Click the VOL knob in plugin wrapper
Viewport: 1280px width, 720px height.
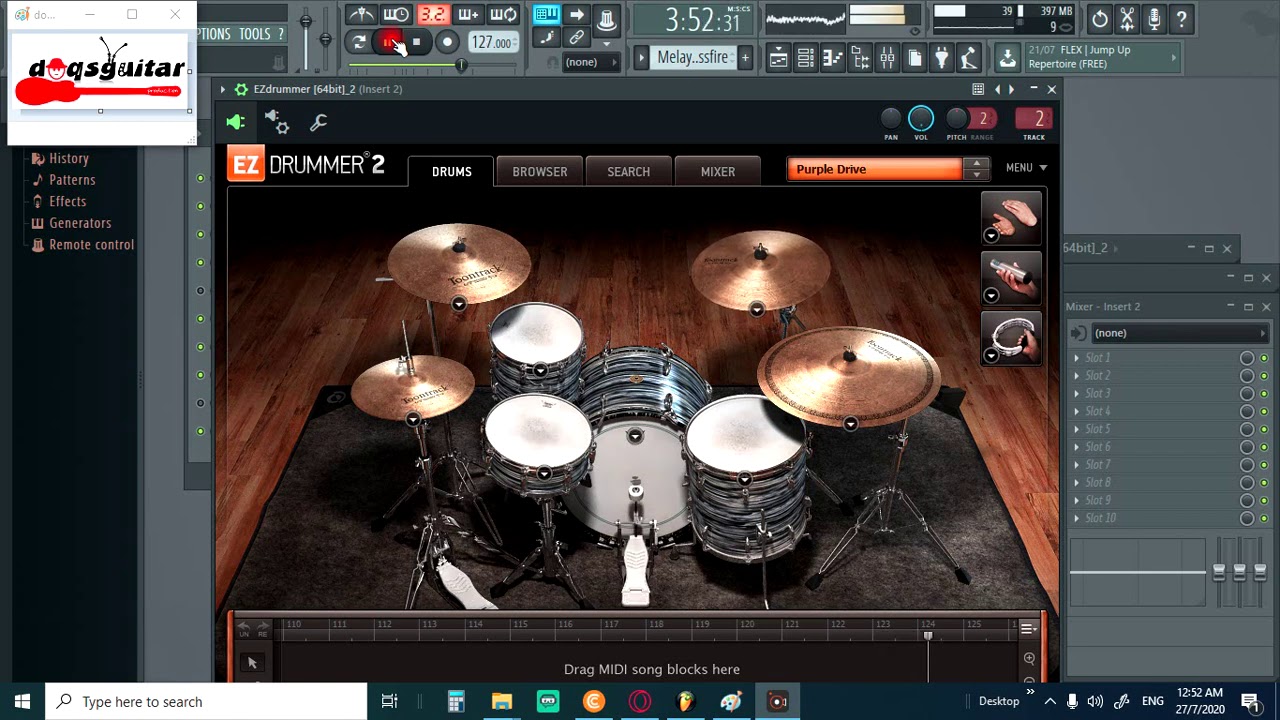coord(921,119)
